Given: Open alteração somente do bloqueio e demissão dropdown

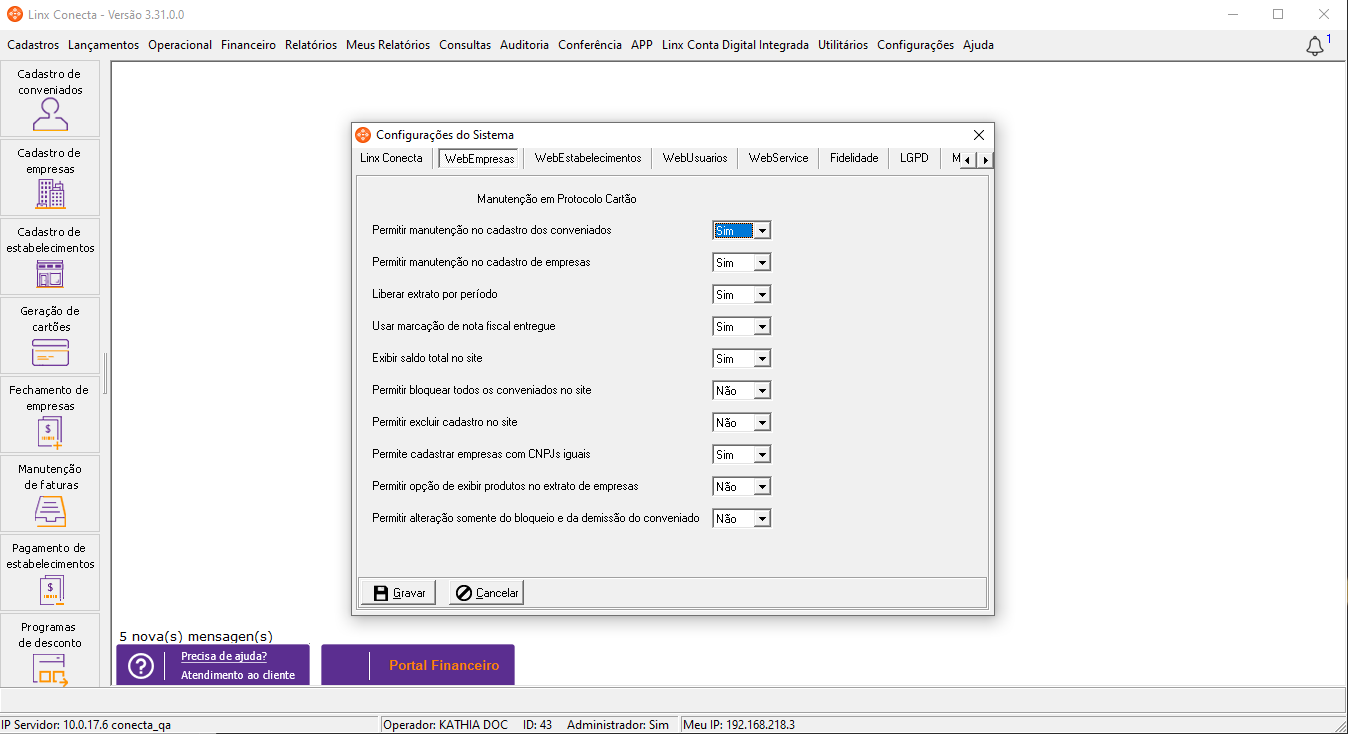Looking at the screenshot, I should 762,519.
